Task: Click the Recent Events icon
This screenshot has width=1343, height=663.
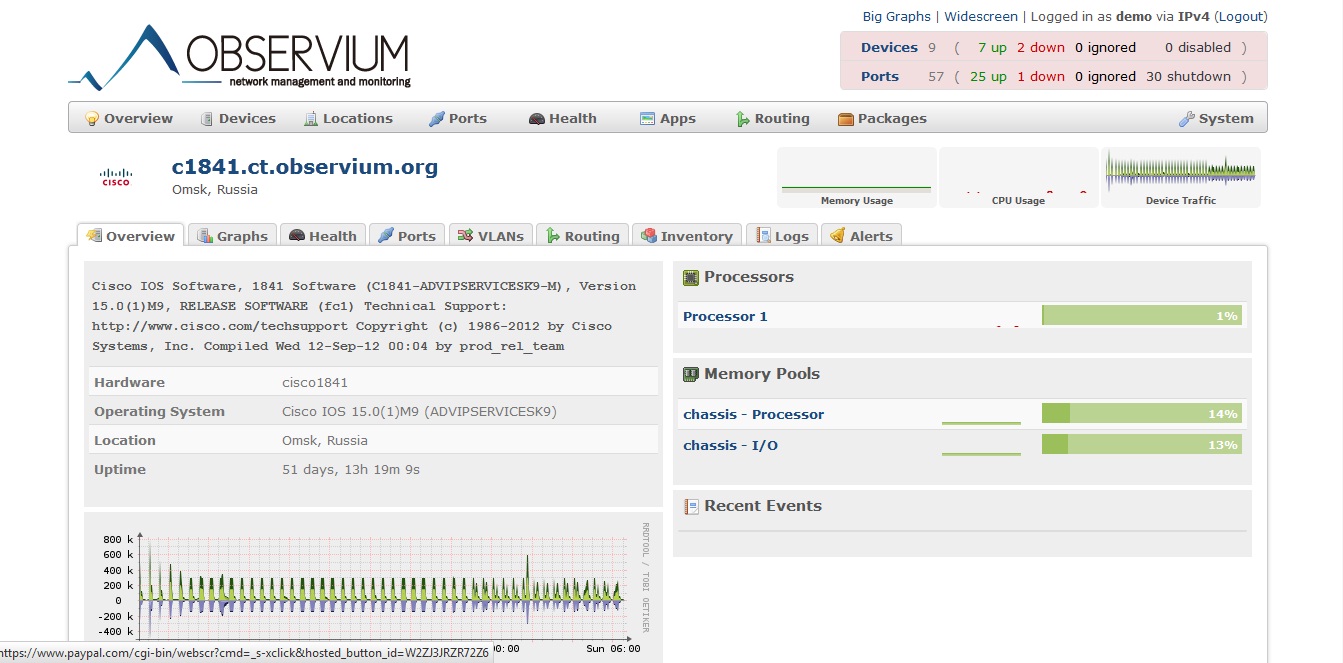Action: tap(690, 506)
